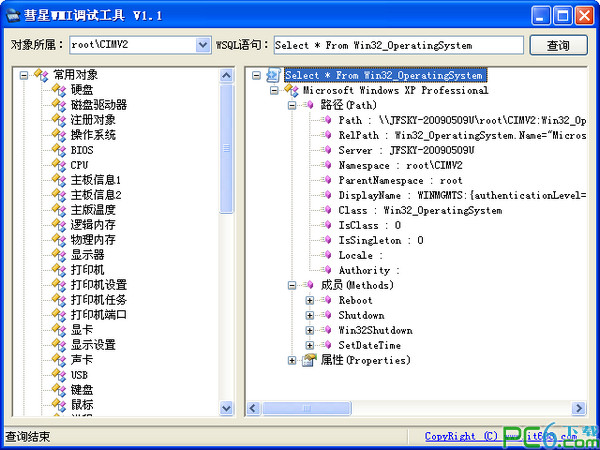Collapse the 路径(Path) node
The height and width of the screenshot is (450, 600).
[x=292, y=105]
